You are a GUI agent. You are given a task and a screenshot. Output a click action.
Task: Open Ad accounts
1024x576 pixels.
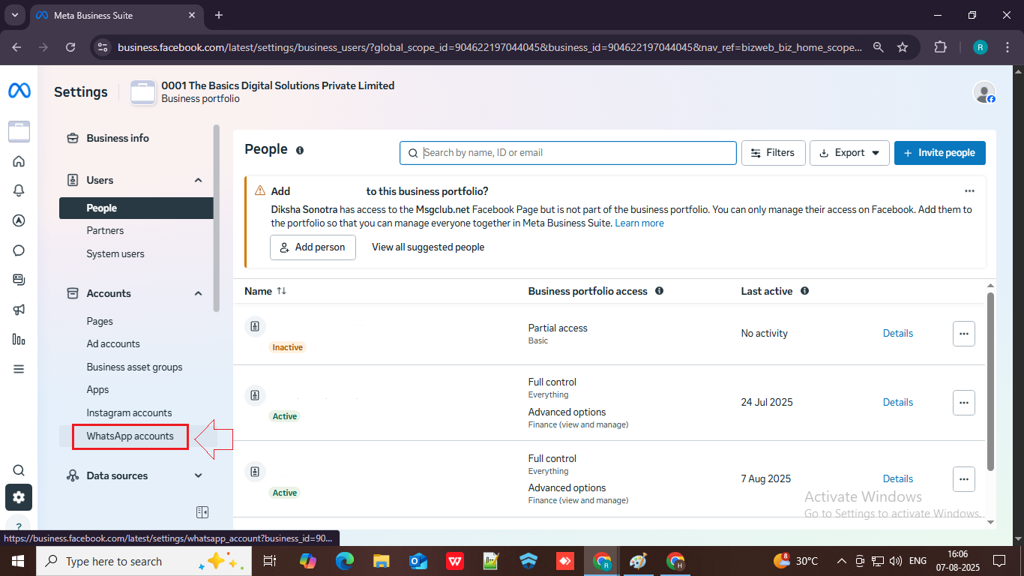click(x=113, y=344)
